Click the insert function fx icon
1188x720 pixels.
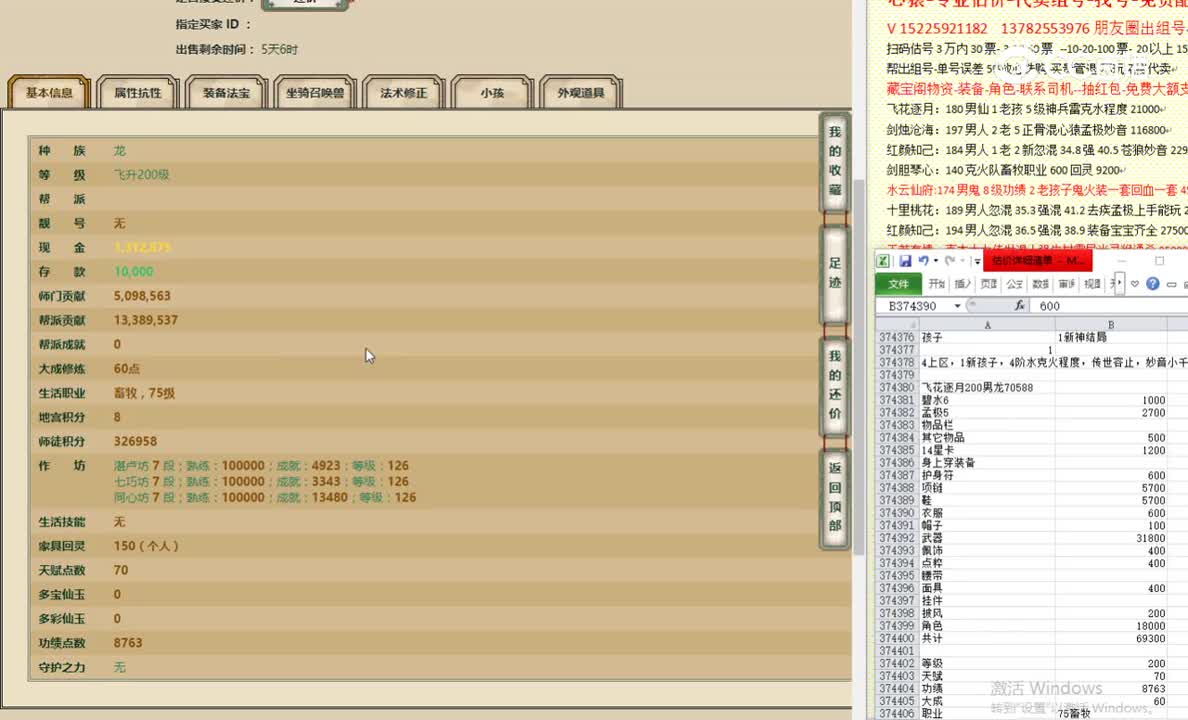click(x=1020, y=305)
